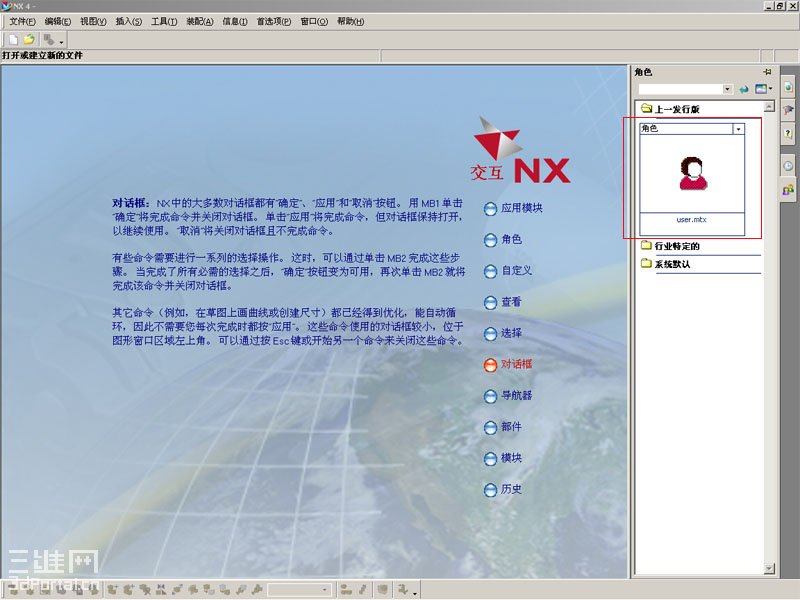The height and width of the screenshot is (600, 800).
Task: Select the 导航器 topic link
Action: click(508, 395)
